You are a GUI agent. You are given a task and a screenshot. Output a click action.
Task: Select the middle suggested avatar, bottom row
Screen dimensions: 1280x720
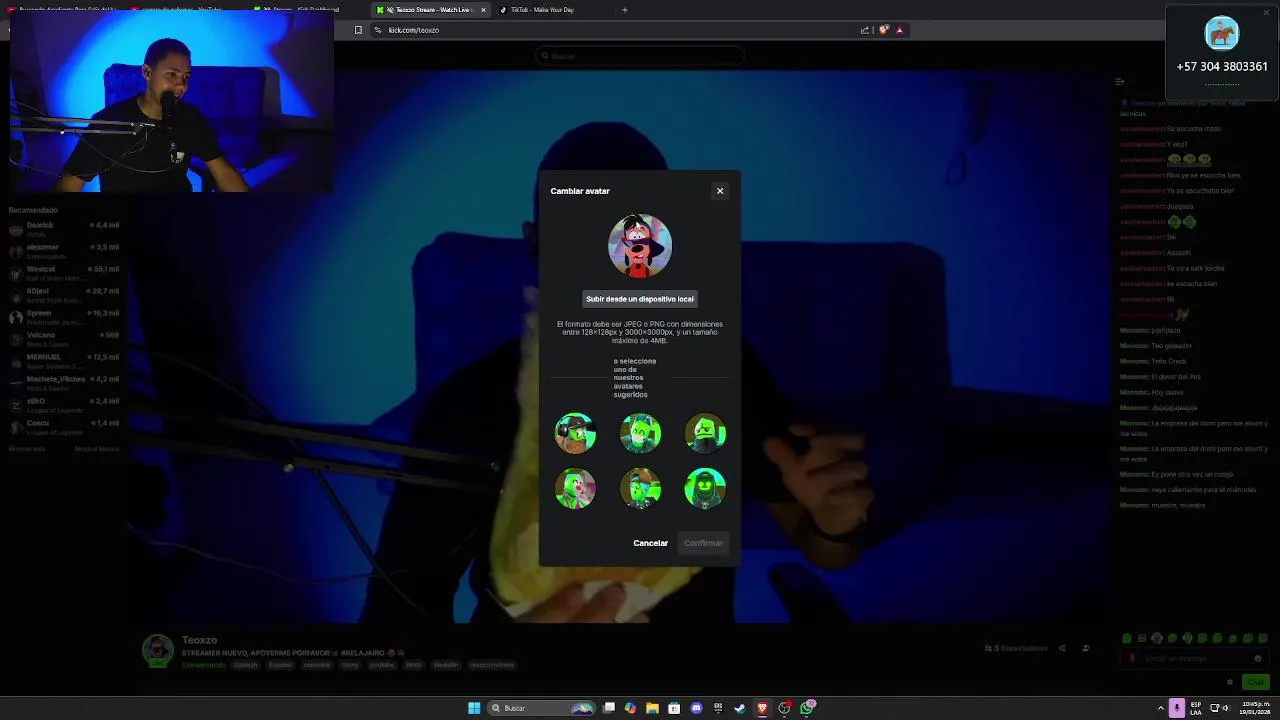click(640, 489)
